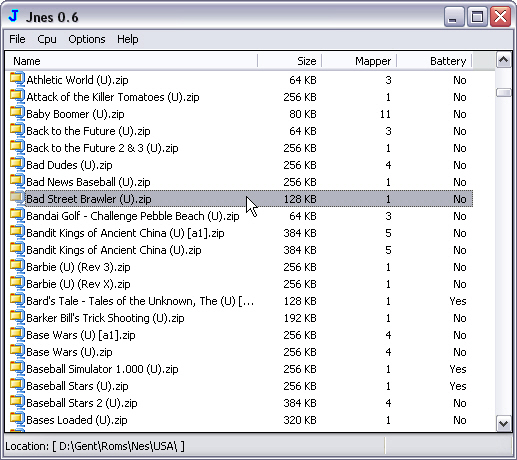Image resolution: width=517 pixels, height=460 pixels.
Task: Click the zip icon of Bases Loaded (U).zip
Action: 17,419
